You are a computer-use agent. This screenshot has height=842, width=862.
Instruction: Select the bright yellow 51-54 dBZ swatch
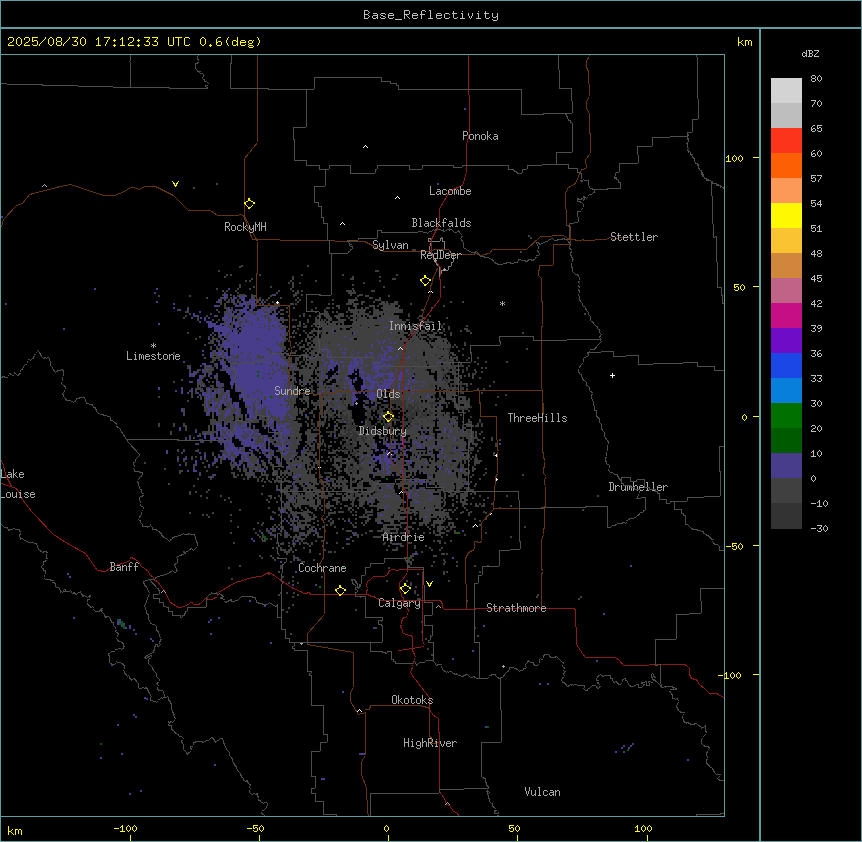tap(786, 215)
